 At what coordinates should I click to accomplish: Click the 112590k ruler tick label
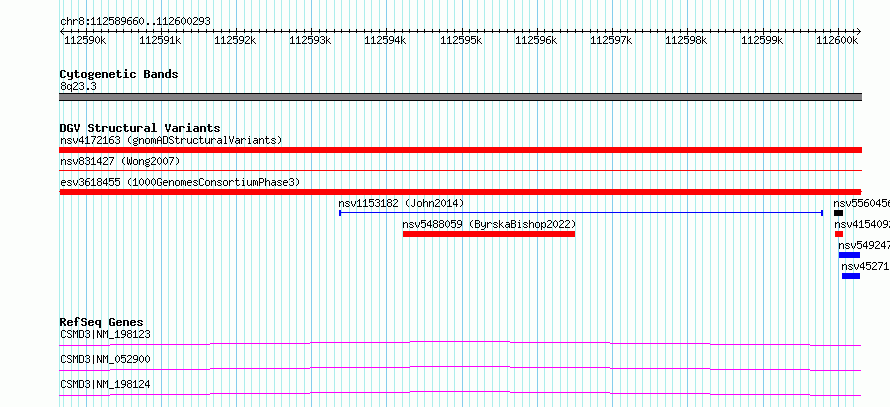85,40
